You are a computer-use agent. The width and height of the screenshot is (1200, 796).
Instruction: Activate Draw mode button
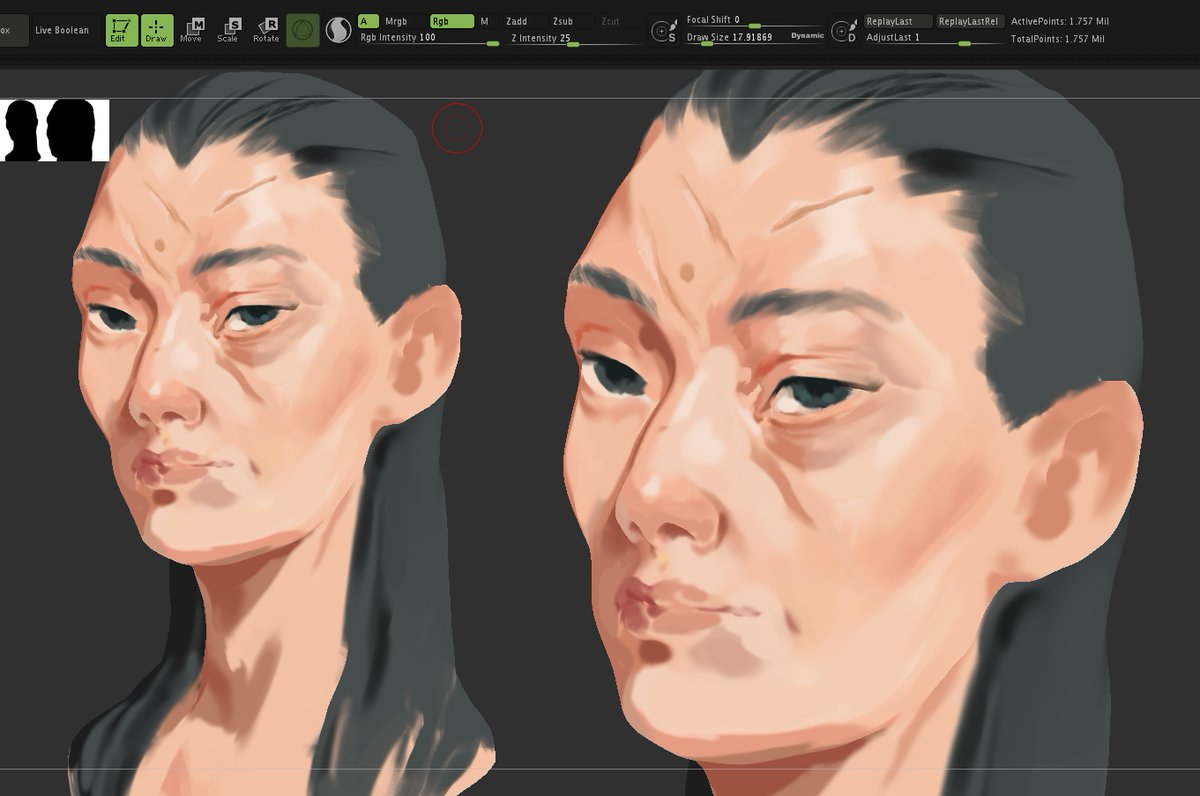pos(157,30)
